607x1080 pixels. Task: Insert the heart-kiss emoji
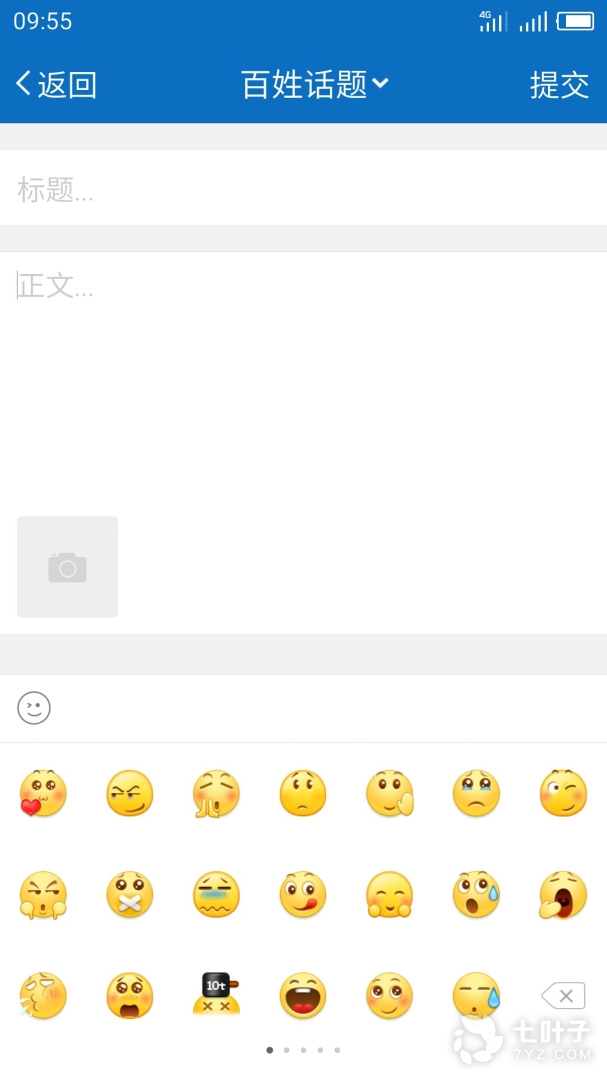click(x=43, y=793)
